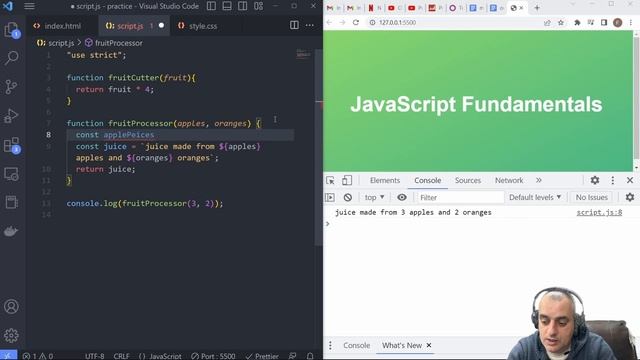Open the top JavaScript context dropdown

pos(374,198)
